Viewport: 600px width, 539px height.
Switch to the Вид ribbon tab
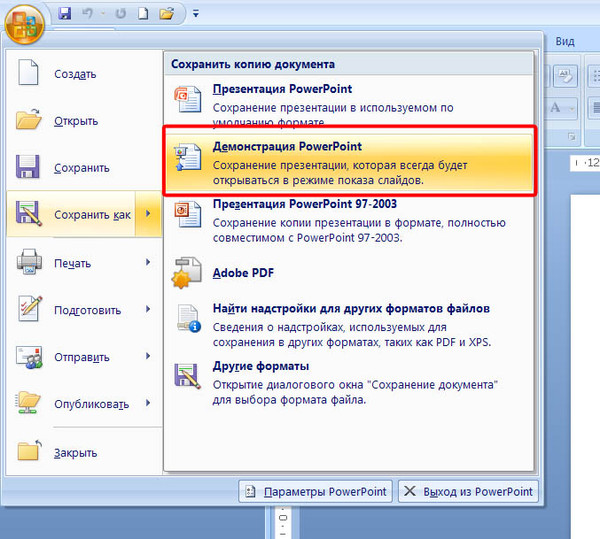[565, 41]
